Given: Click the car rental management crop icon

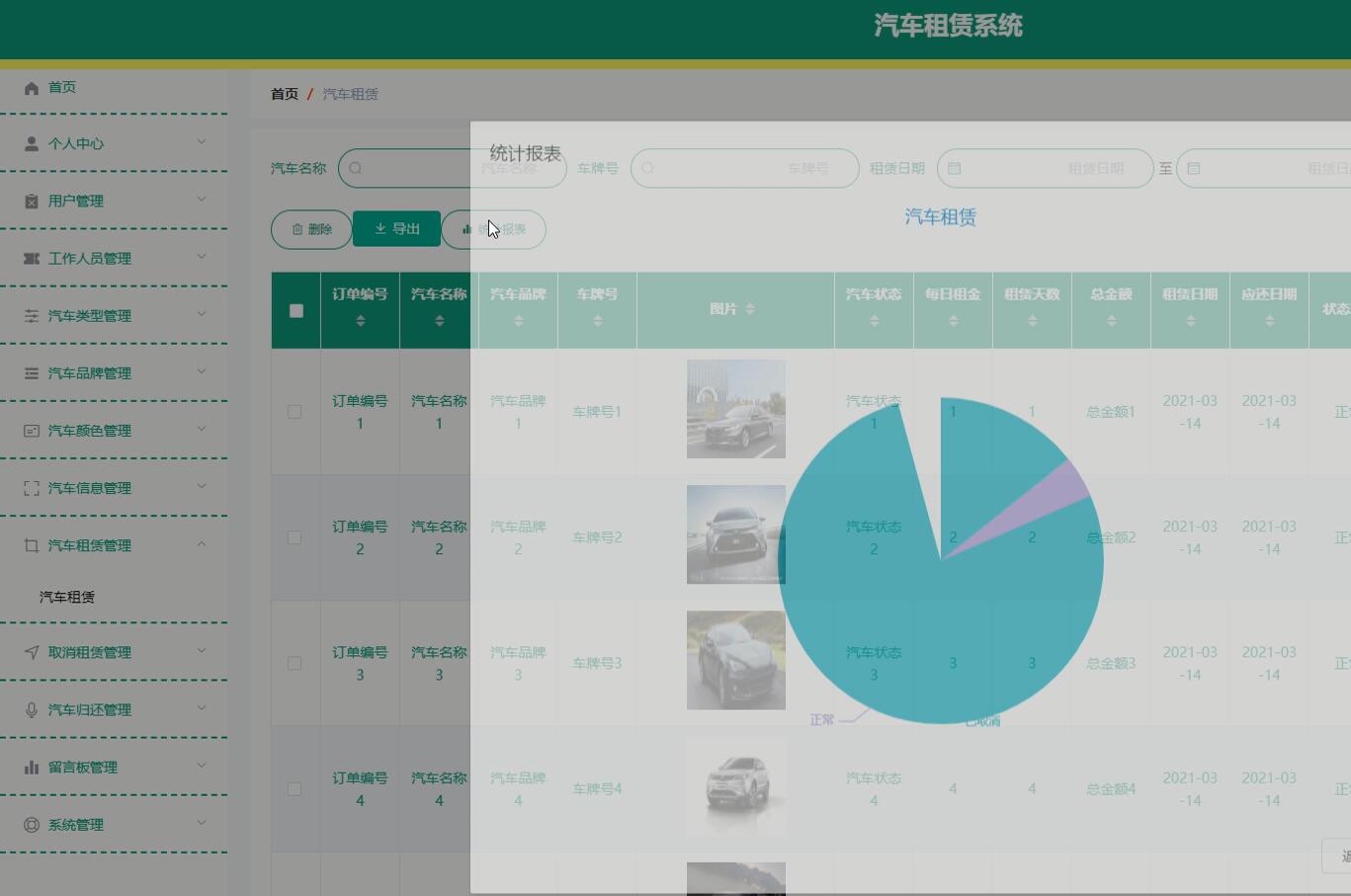Looking at the screenshot, I should click(x=32, y=545).
